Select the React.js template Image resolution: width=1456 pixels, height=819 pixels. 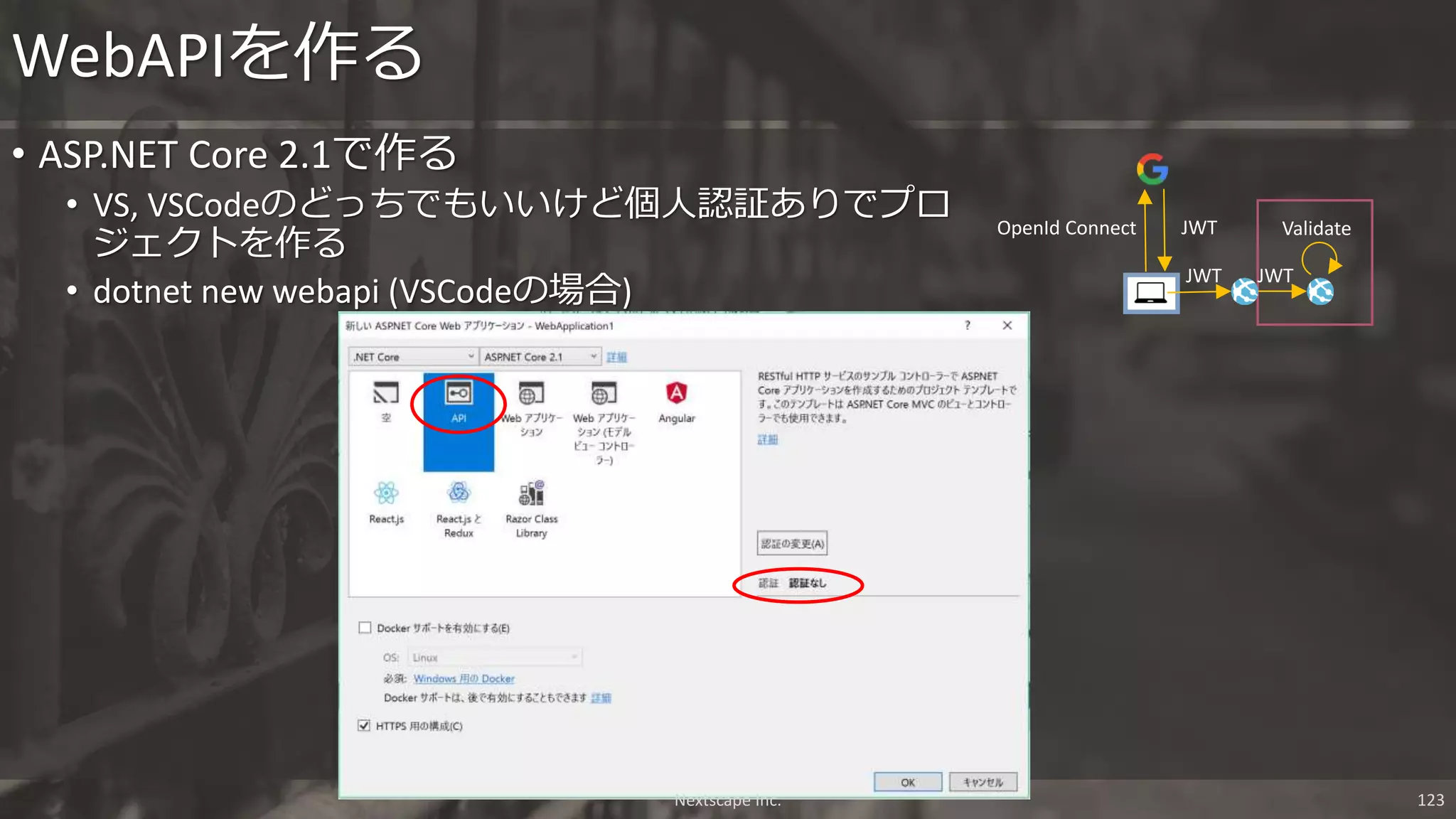[x=386, y=503]
